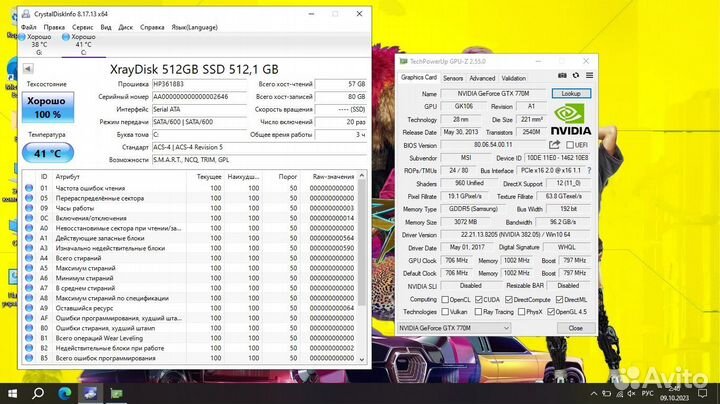Switch to the Validation tab in GPU-Z
Image resolution: width=720 pixels, height=404 pixels.
pyautogui.click(x=513, y=78)
